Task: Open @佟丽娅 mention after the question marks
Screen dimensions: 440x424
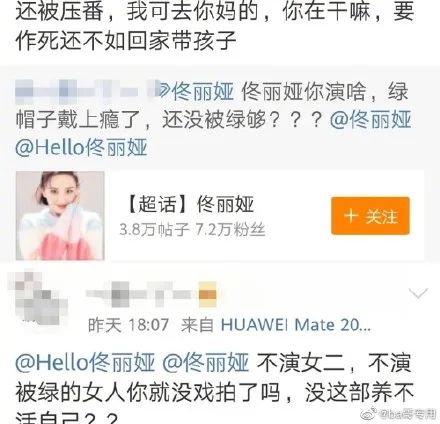Action: [370, 120]
